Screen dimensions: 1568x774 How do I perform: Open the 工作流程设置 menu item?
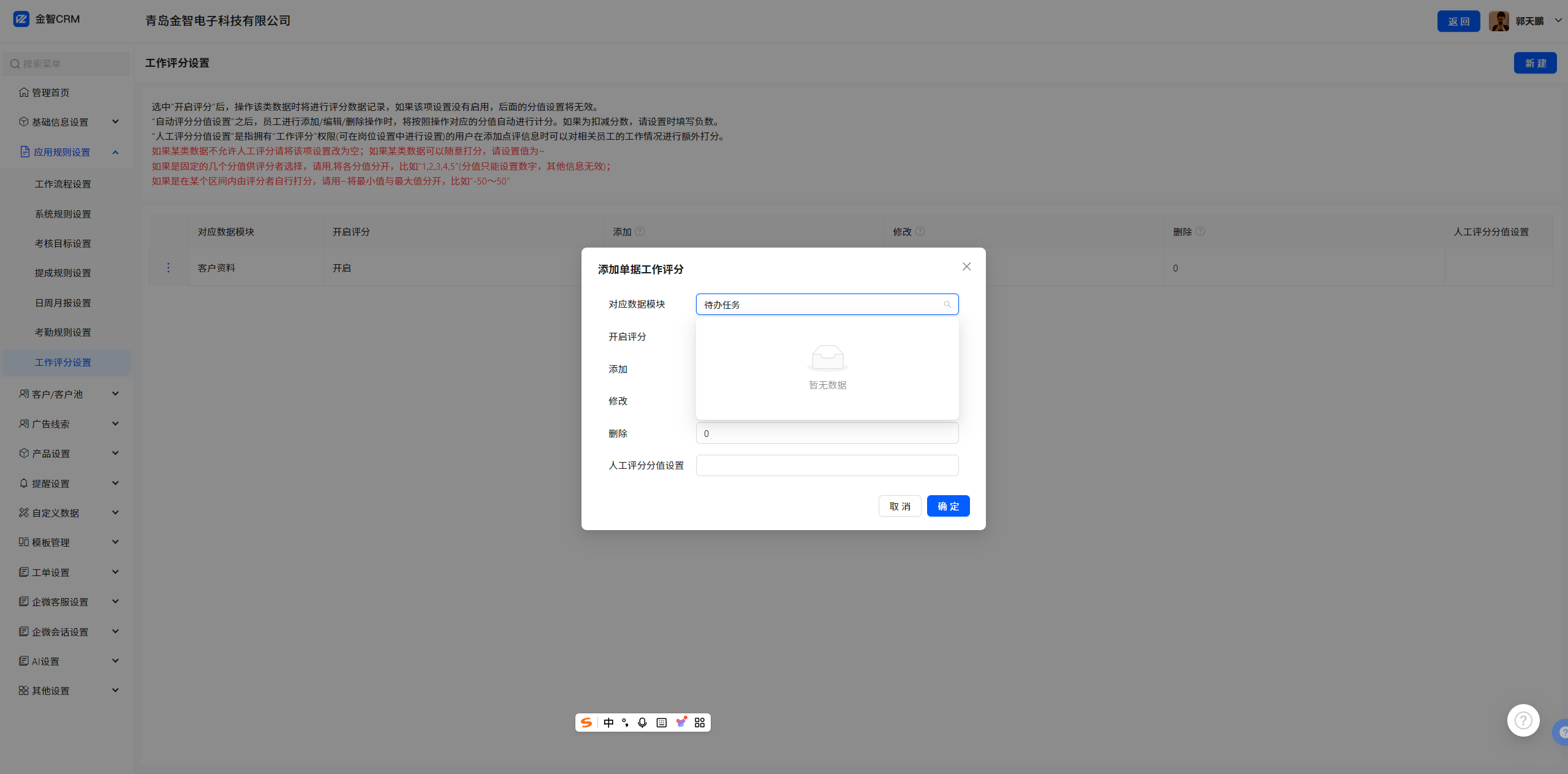click(x=63, y=184)
